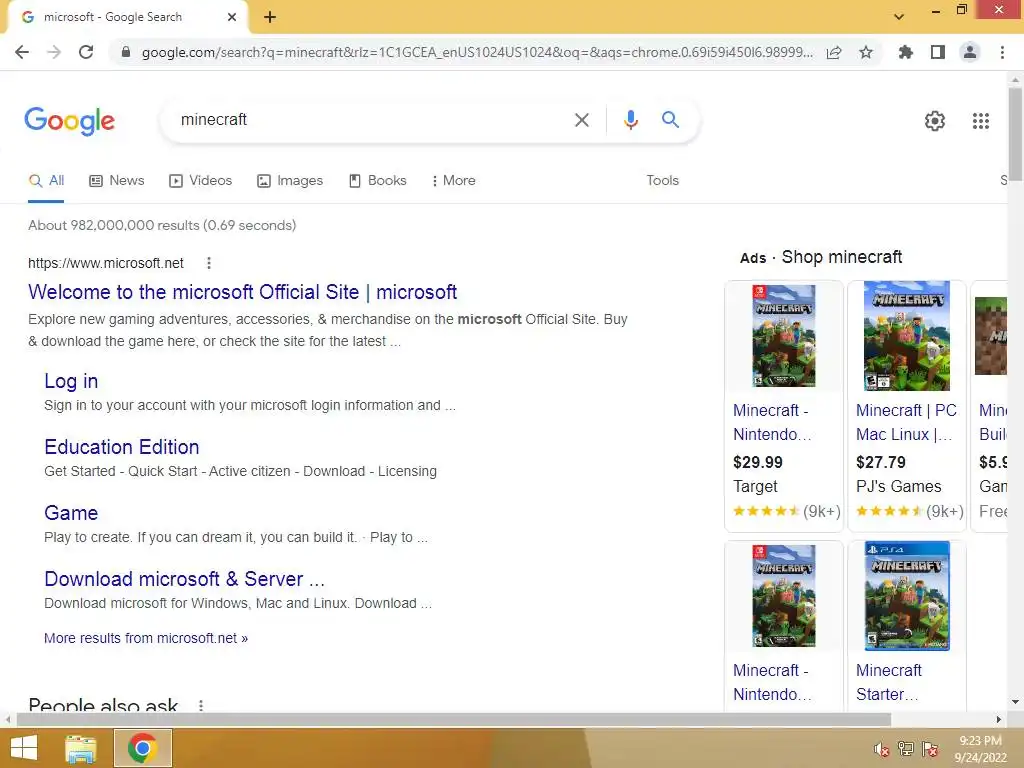Click the vertical page scrollbar
1024x768 pixels.
(x=1015, y=134)
